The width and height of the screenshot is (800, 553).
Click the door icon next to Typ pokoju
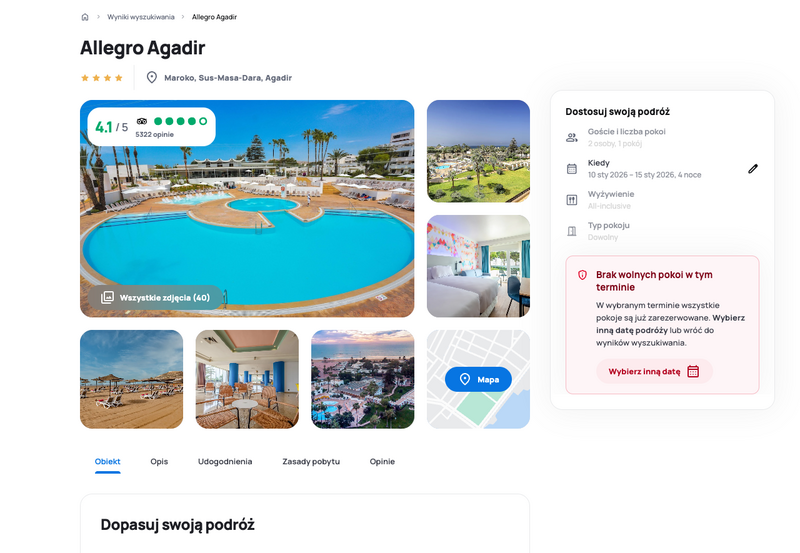[x=572, y=231]
